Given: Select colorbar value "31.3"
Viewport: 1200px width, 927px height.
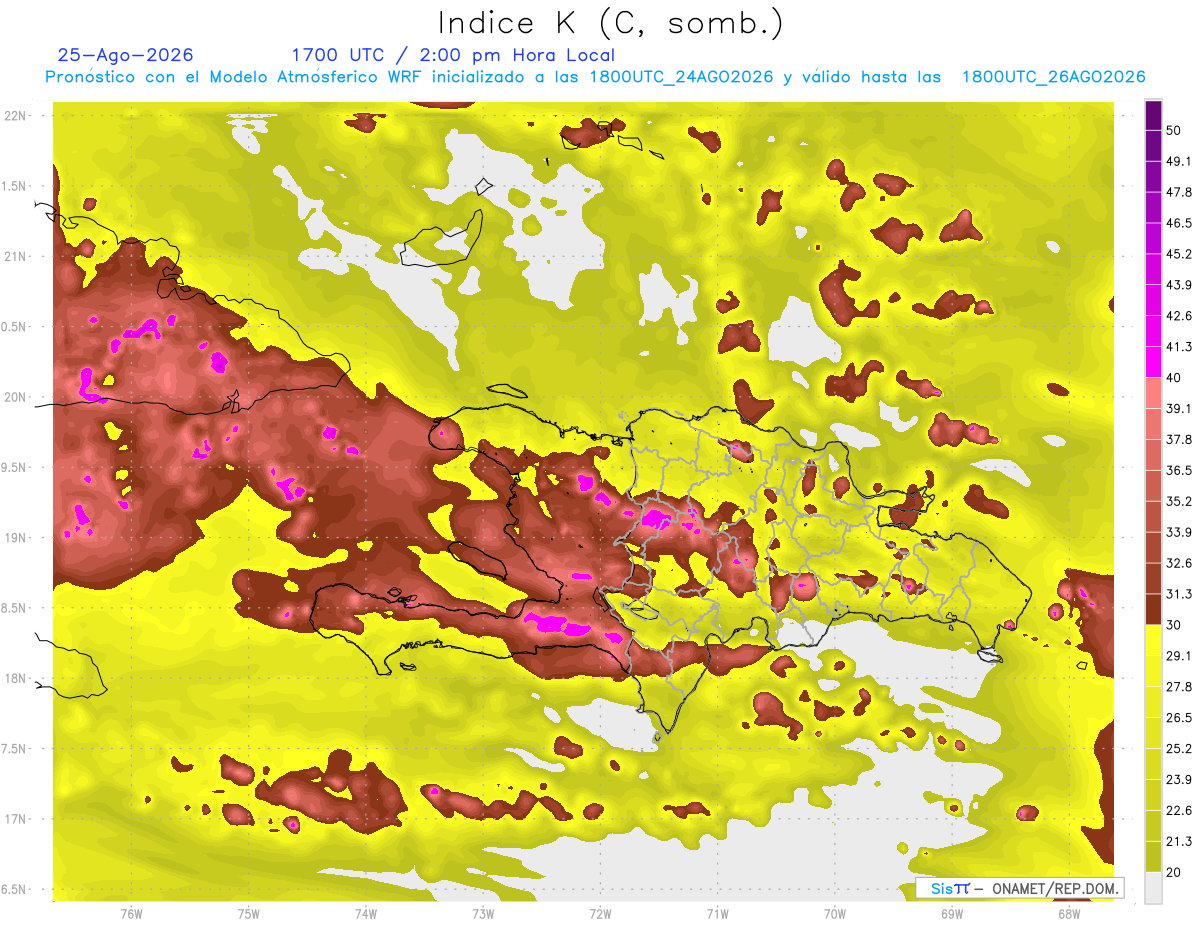Looking at the screenshot, I should click(1180, 594).
